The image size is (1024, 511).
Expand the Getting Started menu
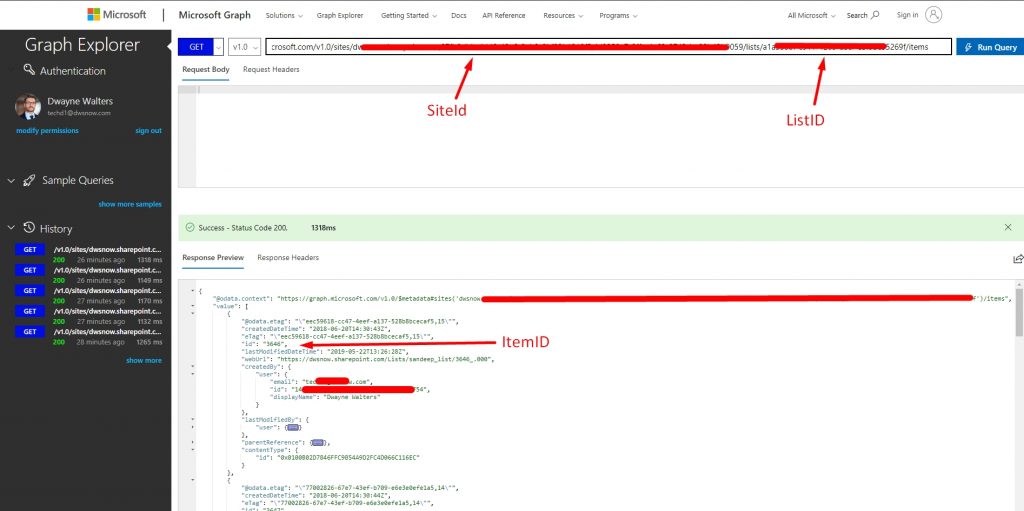[409, 15]
